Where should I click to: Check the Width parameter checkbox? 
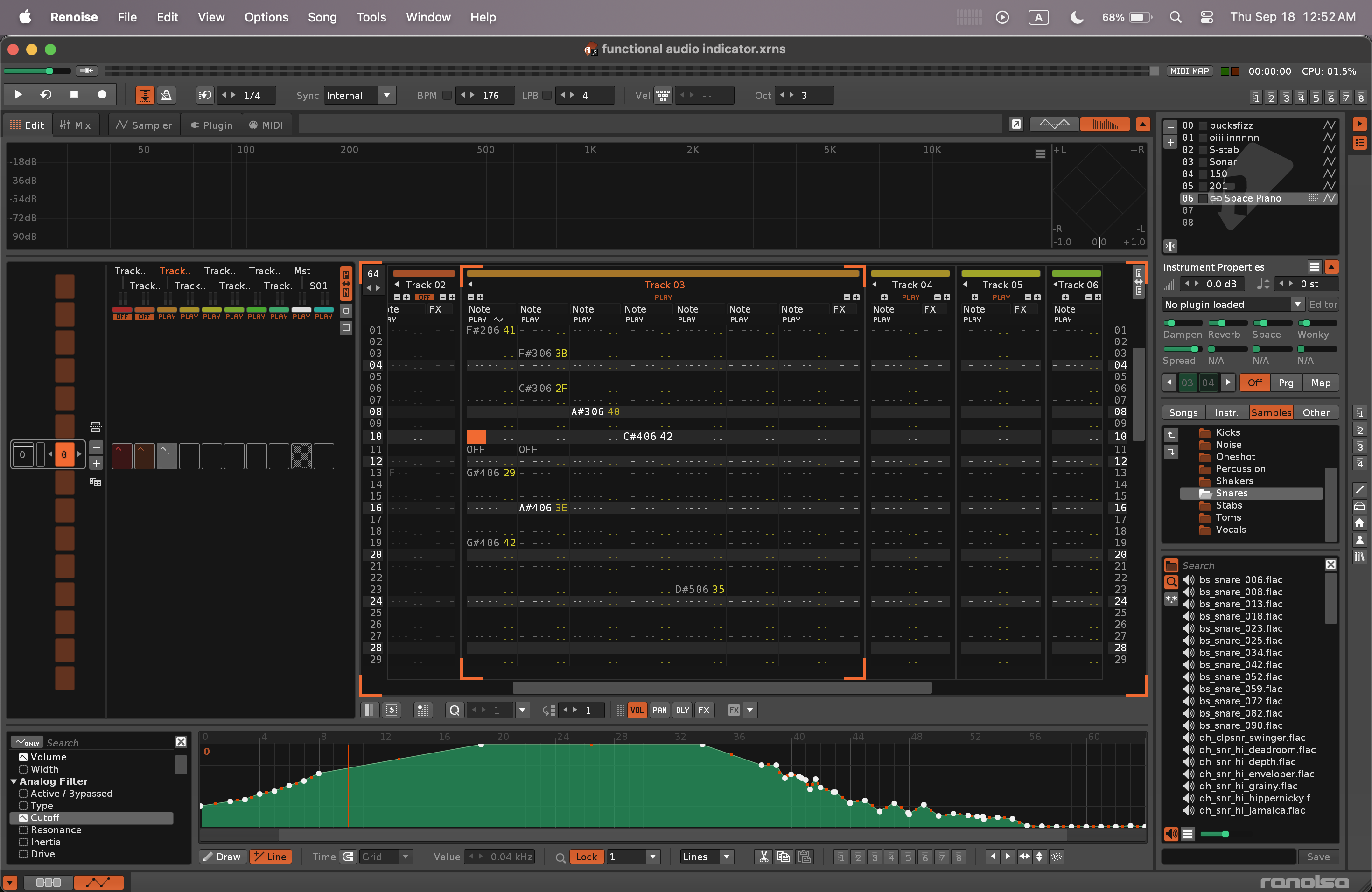coord(23,769)
